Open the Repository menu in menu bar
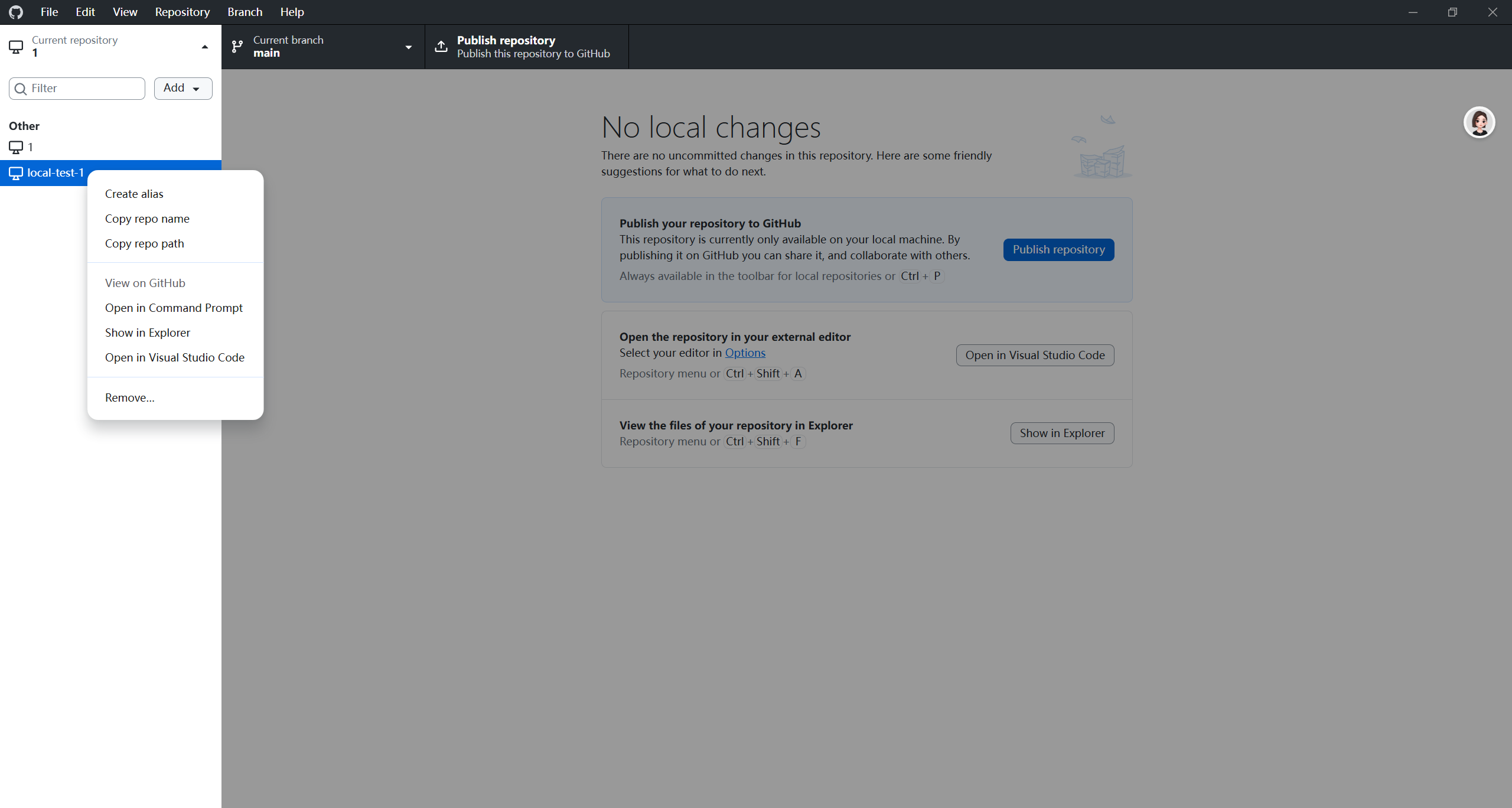 [182, 12]
